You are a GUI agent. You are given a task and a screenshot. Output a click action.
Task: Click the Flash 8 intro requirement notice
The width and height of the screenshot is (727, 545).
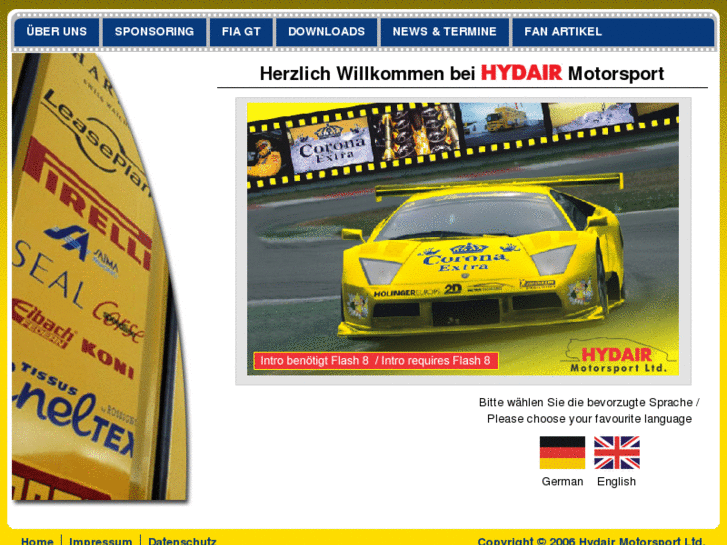point(376,361)
